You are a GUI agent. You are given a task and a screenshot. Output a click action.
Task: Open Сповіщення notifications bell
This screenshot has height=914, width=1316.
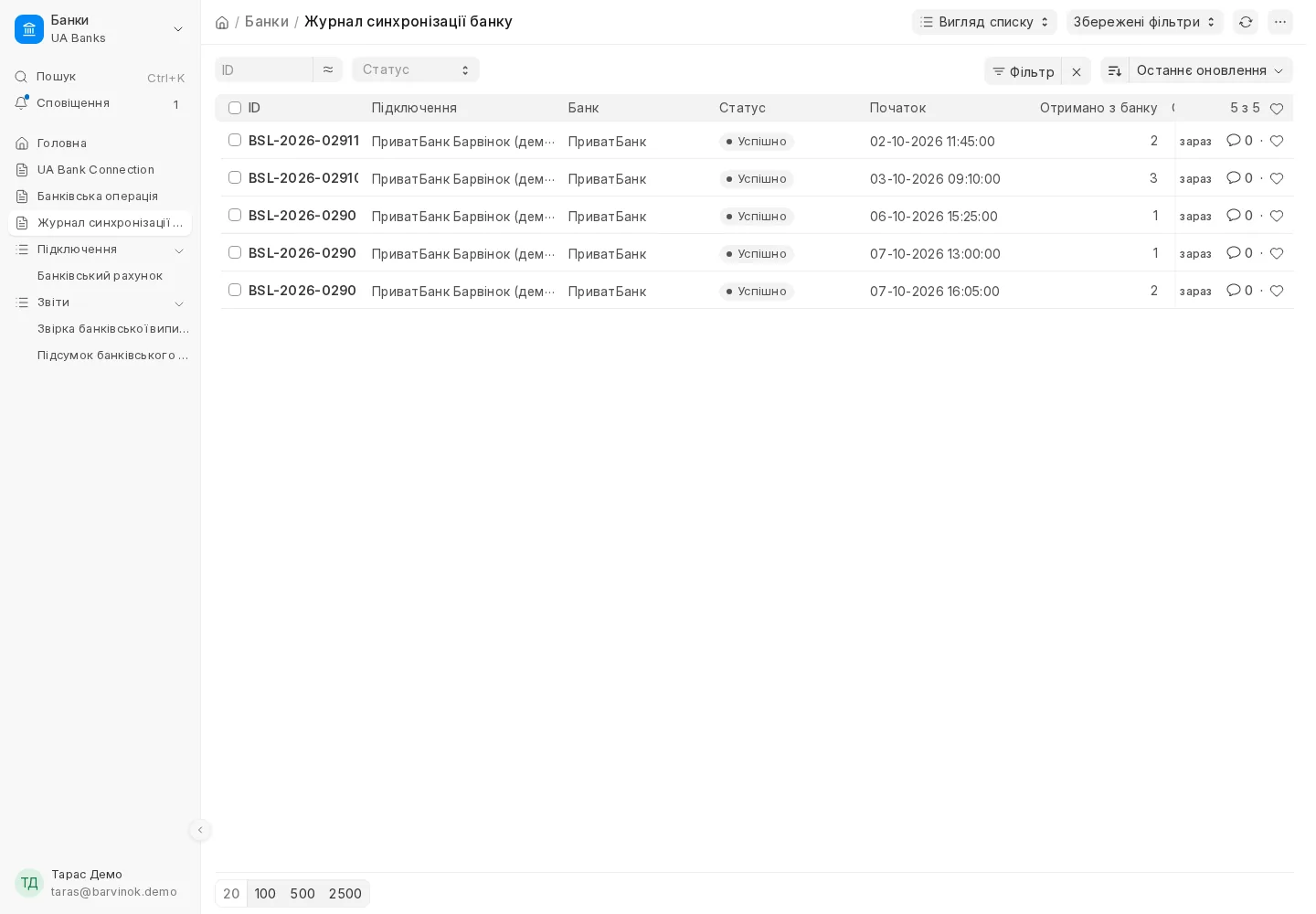tap(21, 103)
